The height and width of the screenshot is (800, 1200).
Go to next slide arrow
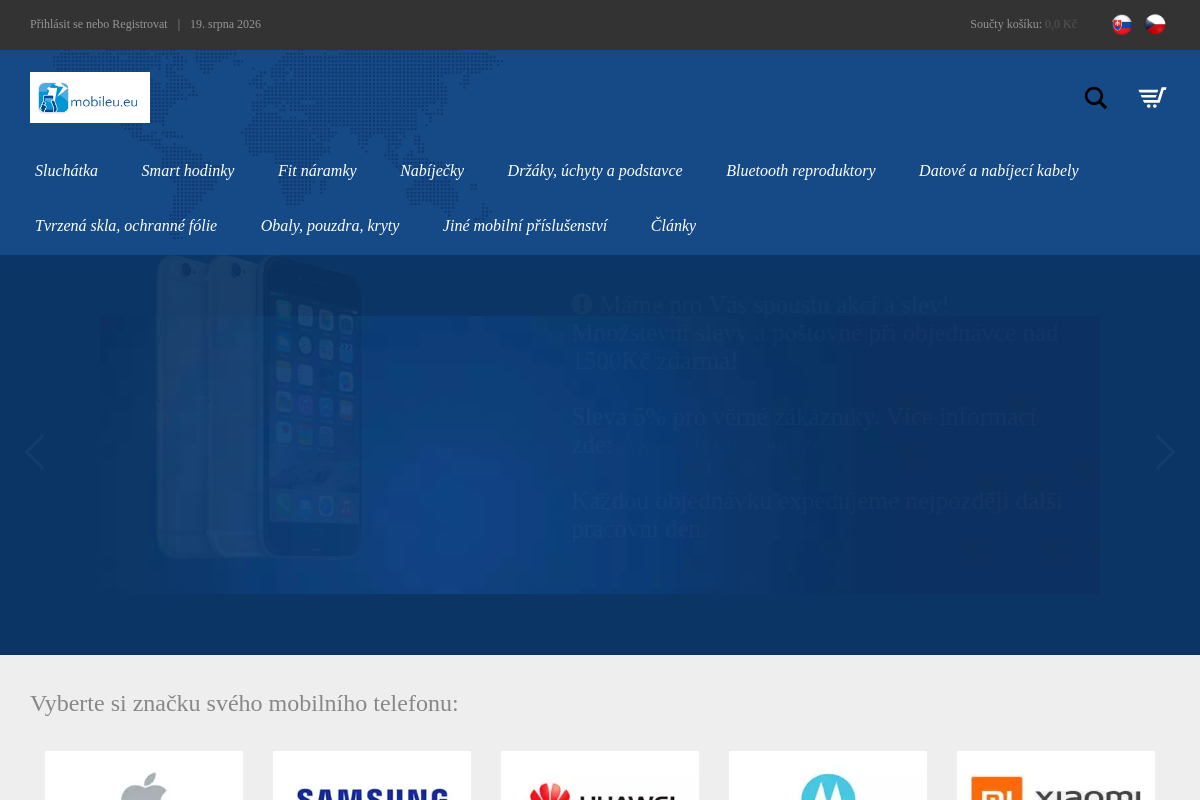pyautogui.click(x=1165, y=452)
